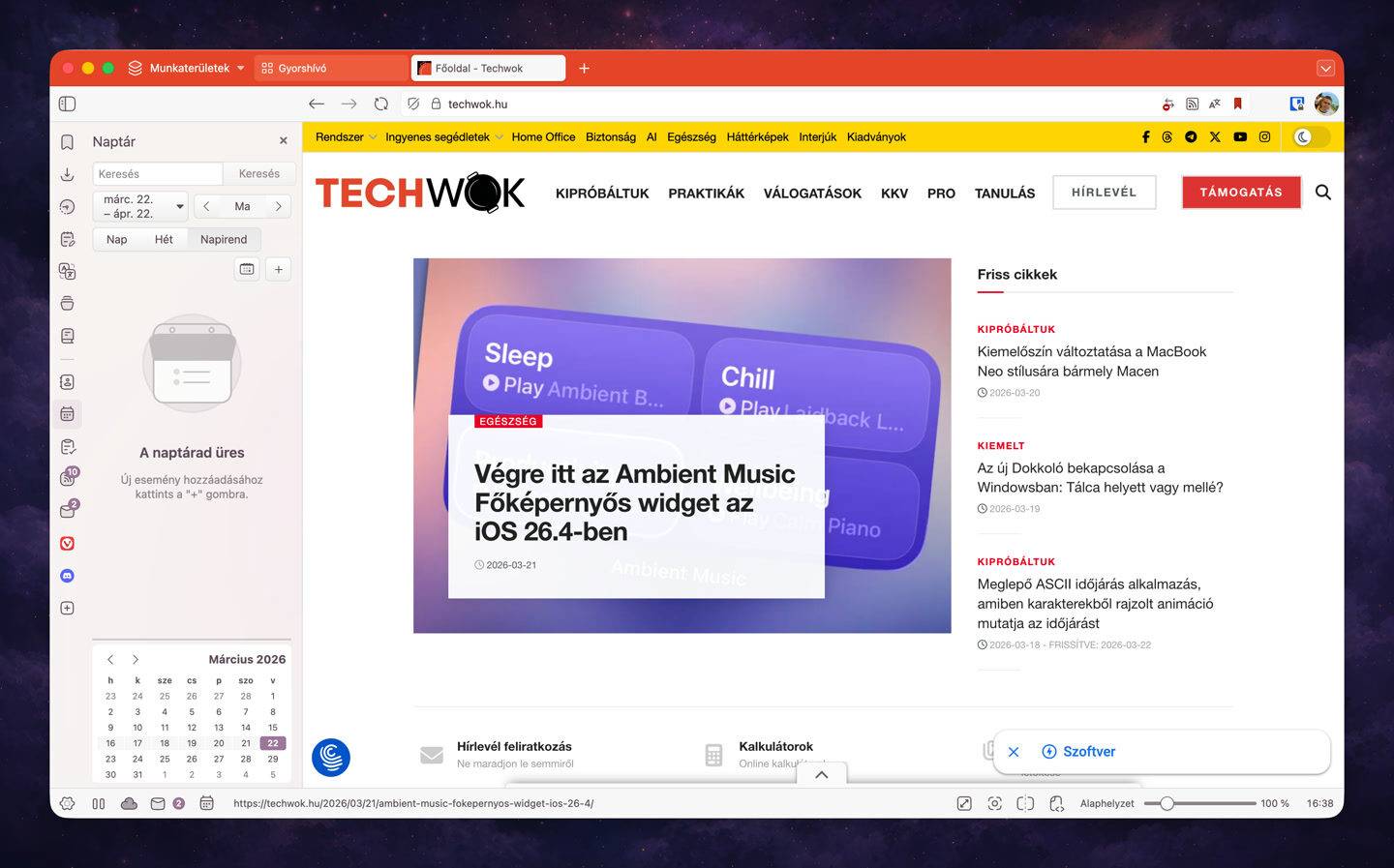Expand the Ingyenes segédletek menu
1394x868 pixels.
pyautogui.click(x=444, y=137)
